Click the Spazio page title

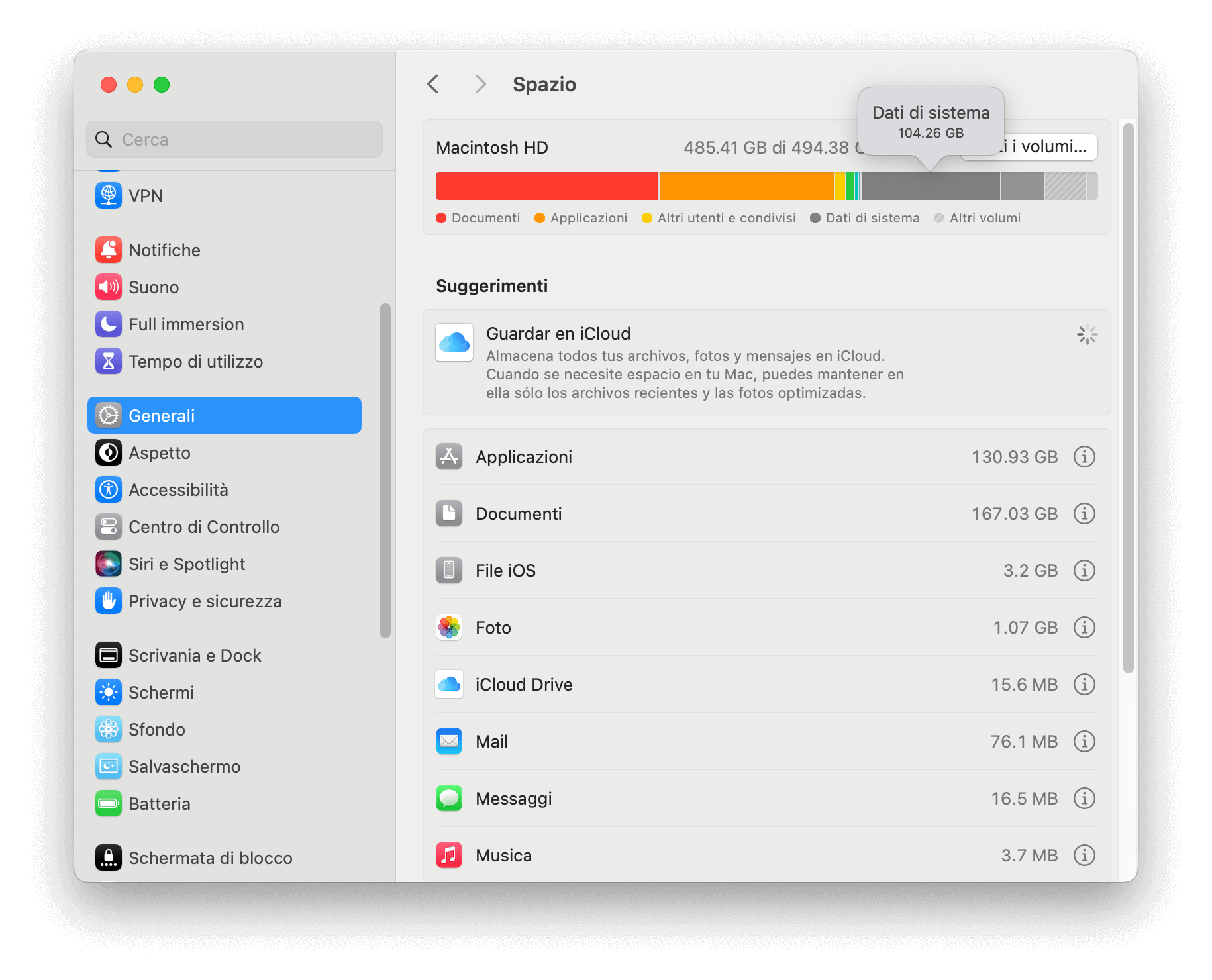point(544,85)
